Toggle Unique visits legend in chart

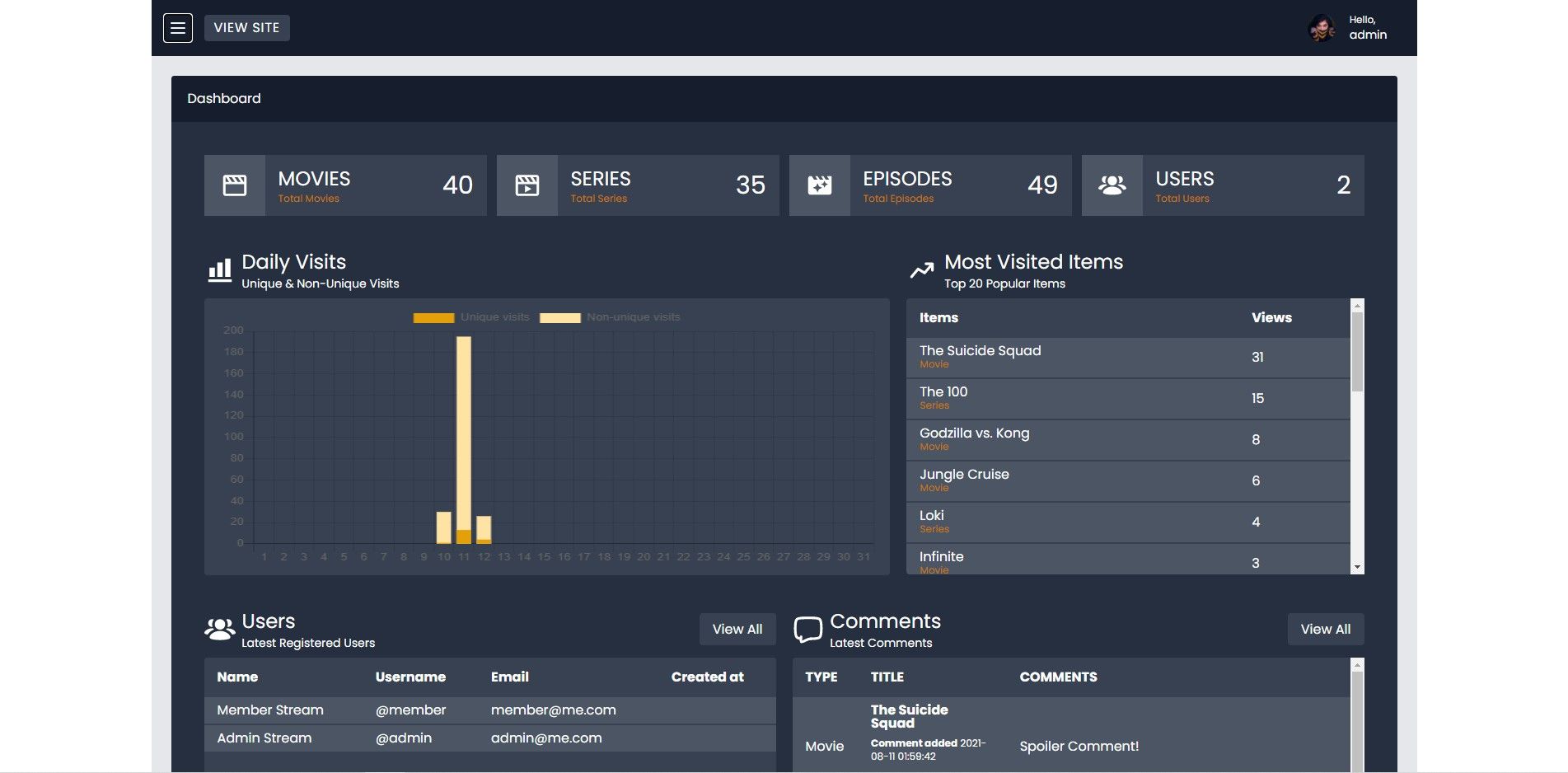pyautogui.click(x=472, y=317)
